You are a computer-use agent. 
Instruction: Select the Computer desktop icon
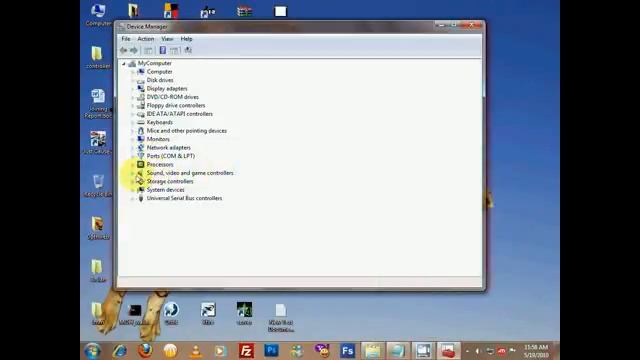(98, 15)
